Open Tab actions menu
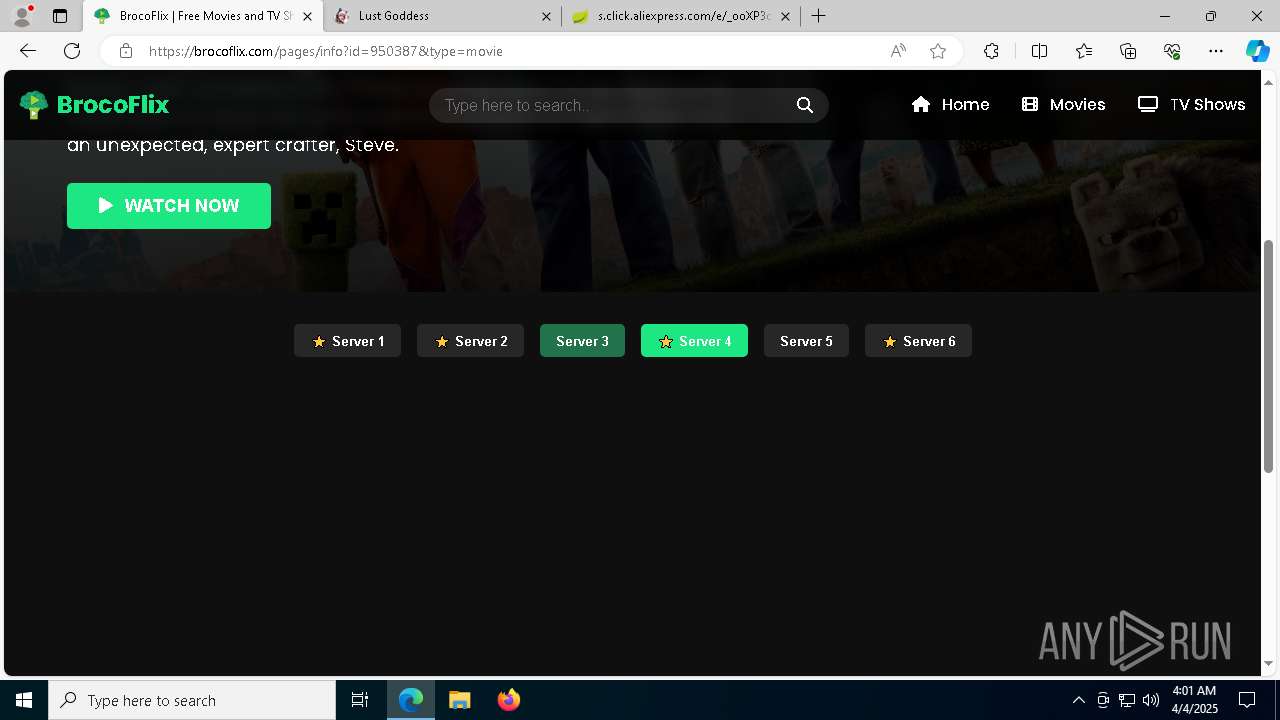This screenshot has width=1280, height=720. [60, 16]
